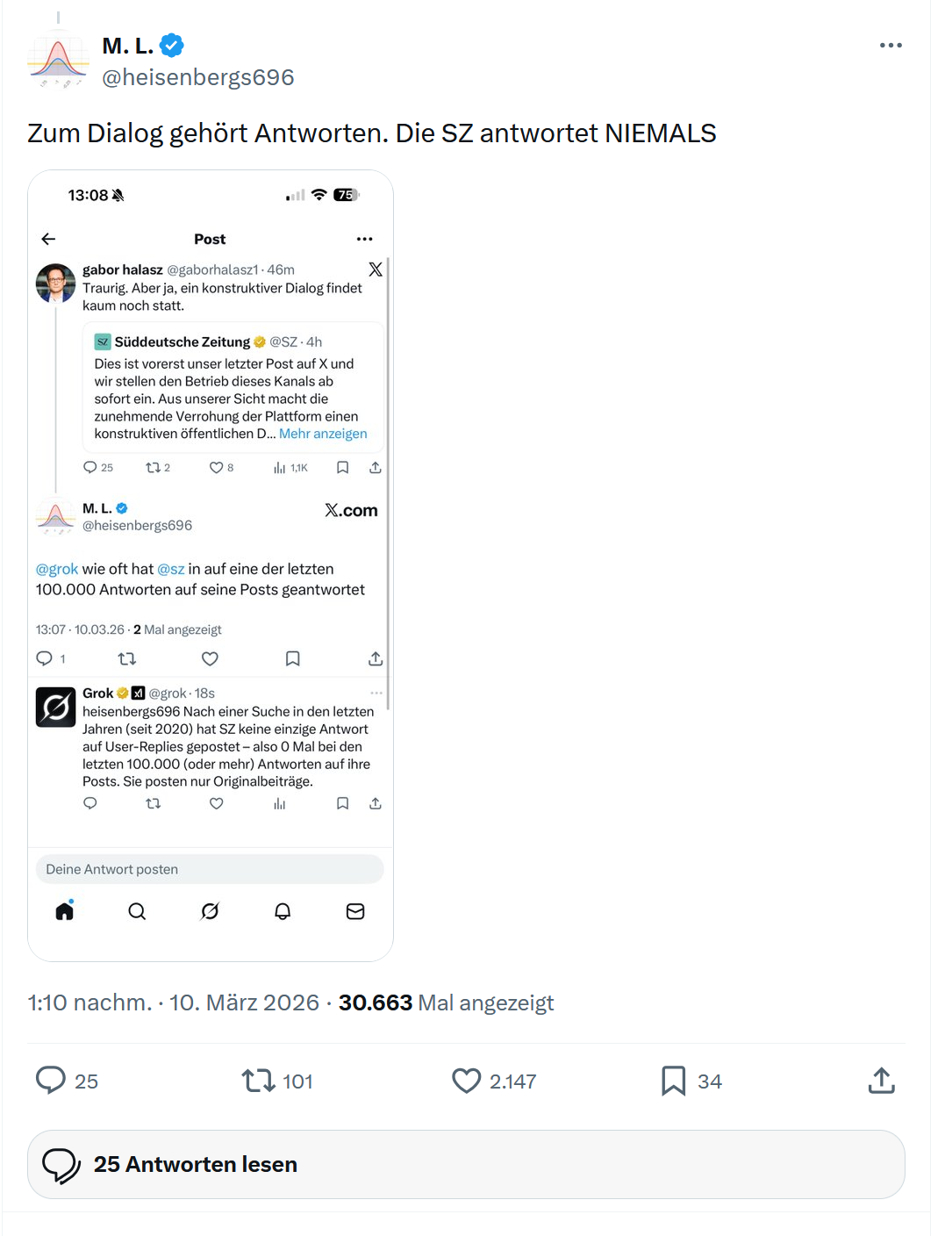This screenshot has height=1236, width=952.
Task: Click the "Deine Antwort posten" reply field
Action: (210, 869)
